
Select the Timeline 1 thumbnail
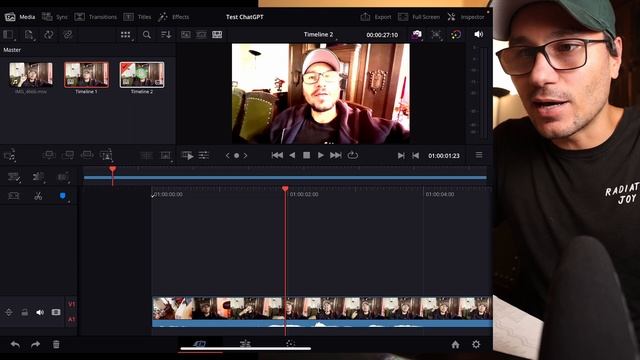(86, 75)
